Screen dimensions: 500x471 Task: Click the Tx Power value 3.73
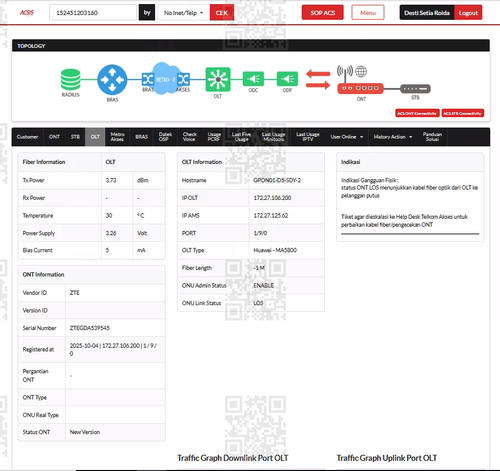click(x=111, y=180)
